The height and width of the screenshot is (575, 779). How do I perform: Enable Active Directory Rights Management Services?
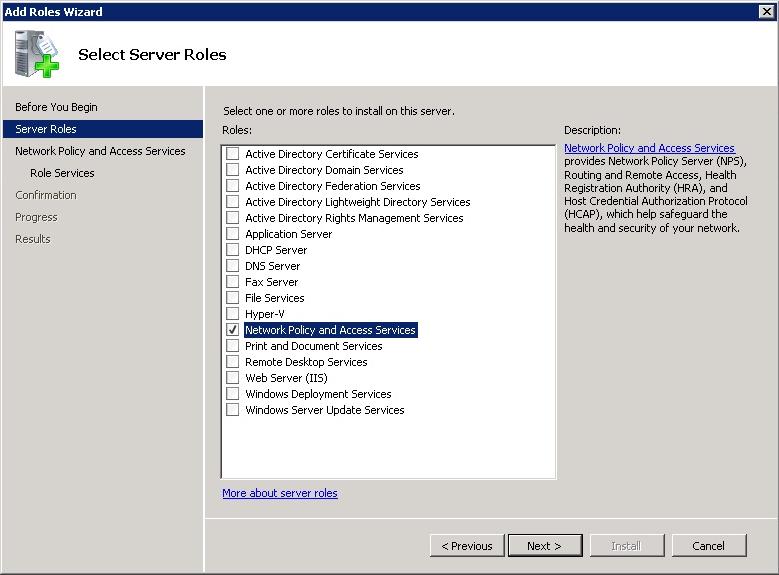point(233,218)
